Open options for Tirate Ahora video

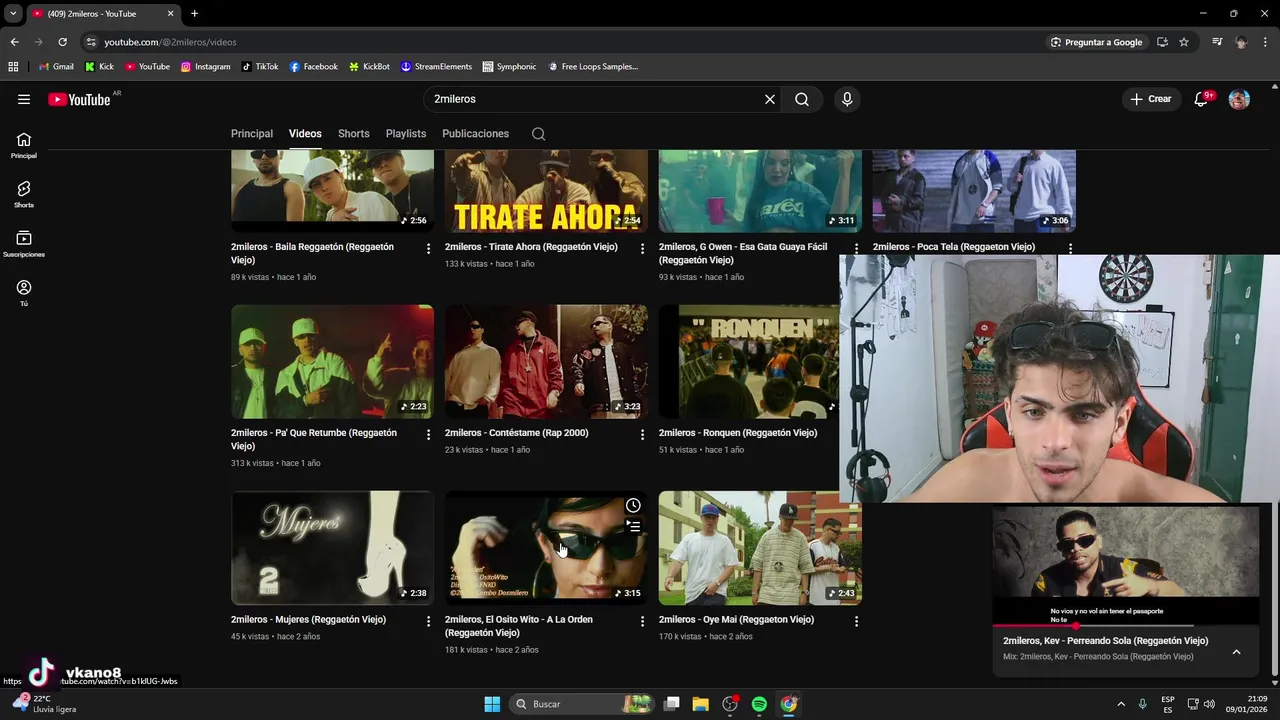click(x=642, y=248)
